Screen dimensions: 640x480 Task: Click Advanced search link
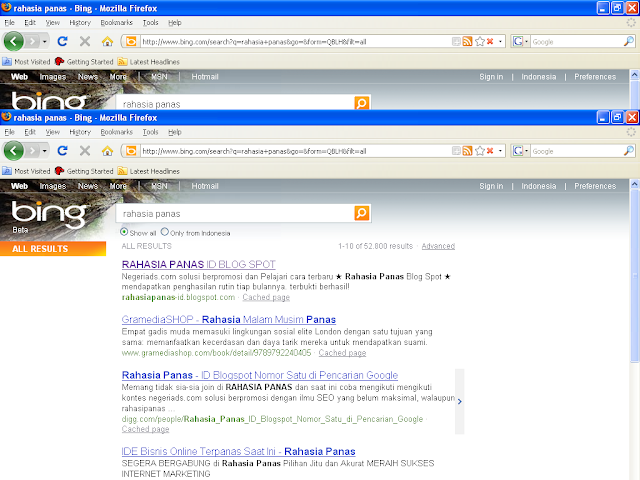[x=438, y=246]
